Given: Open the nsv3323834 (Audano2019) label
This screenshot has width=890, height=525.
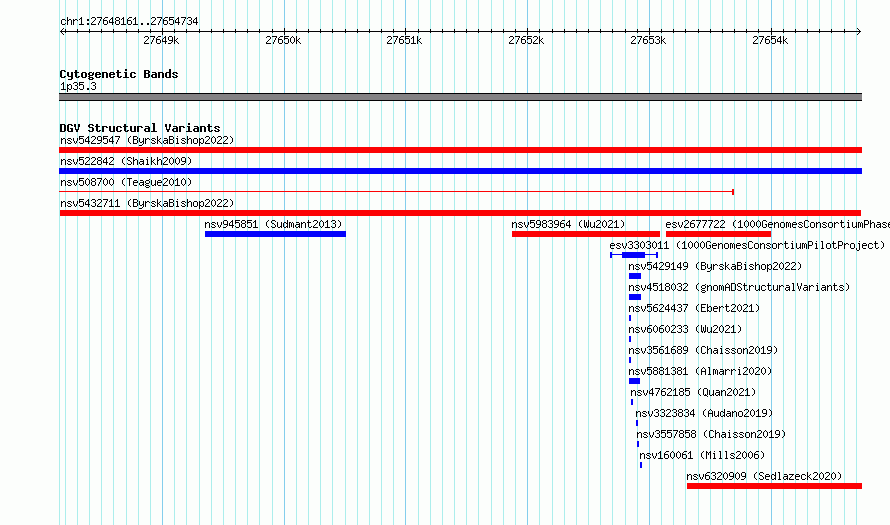Looking at the screenshot, I should pyautogui.click(x=704, y=413).
